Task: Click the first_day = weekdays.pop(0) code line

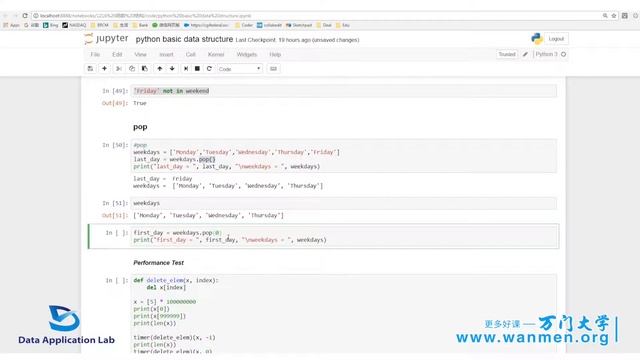Action: 178,233
